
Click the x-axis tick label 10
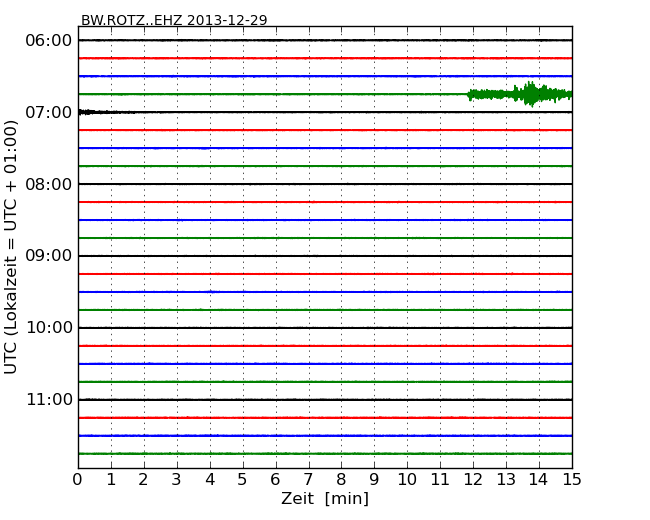(407, 480)
